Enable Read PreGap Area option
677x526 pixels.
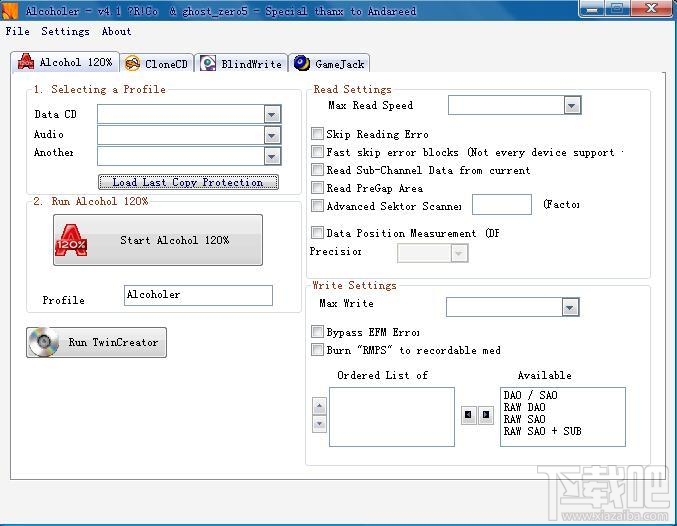[317, 187]
